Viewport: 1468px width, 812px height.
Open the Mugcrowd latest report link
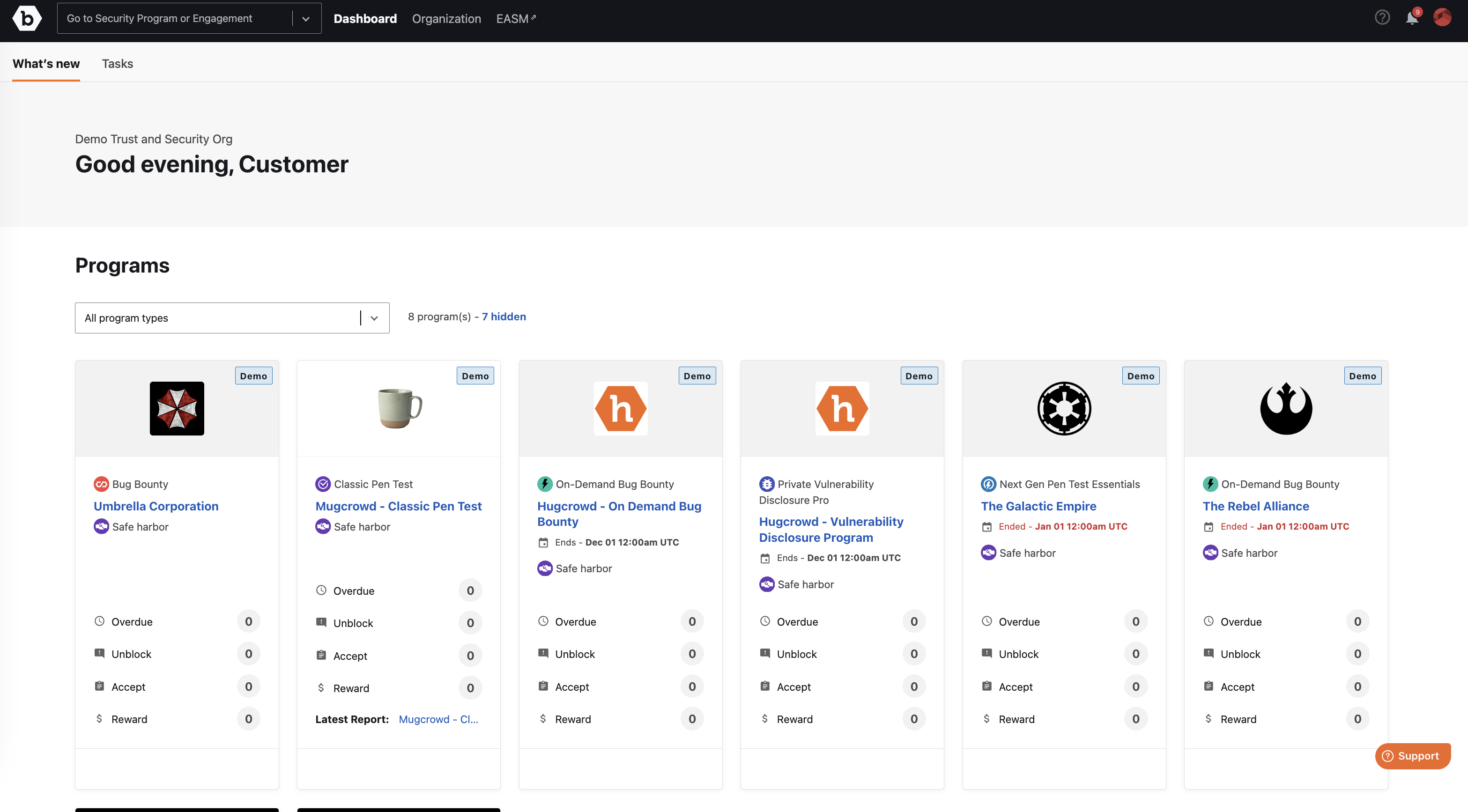[438, 719]
